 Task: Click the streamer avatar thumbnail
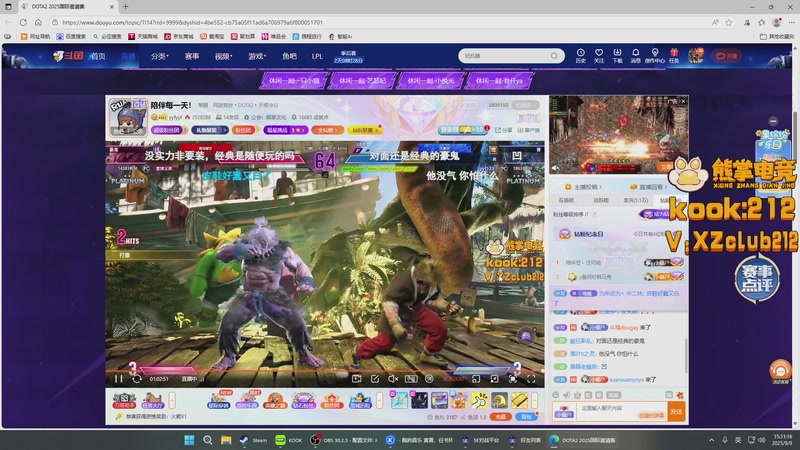pos(128,117)
